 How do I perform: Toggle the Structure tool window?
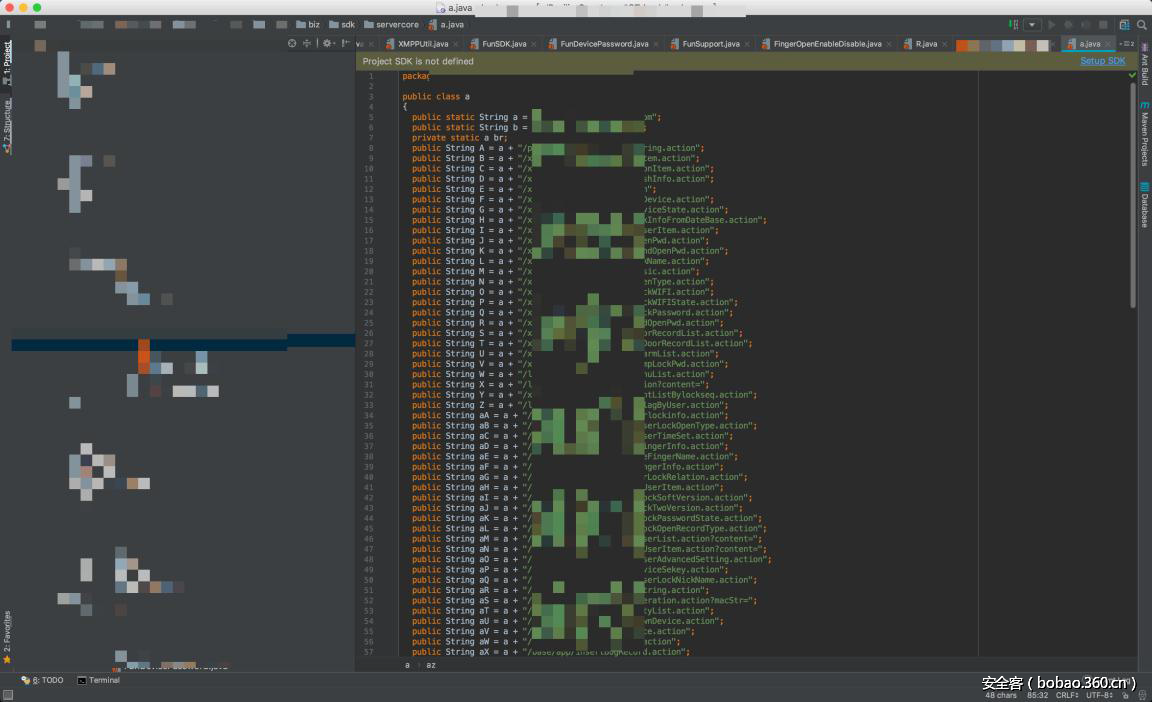(x=7, y=125)
